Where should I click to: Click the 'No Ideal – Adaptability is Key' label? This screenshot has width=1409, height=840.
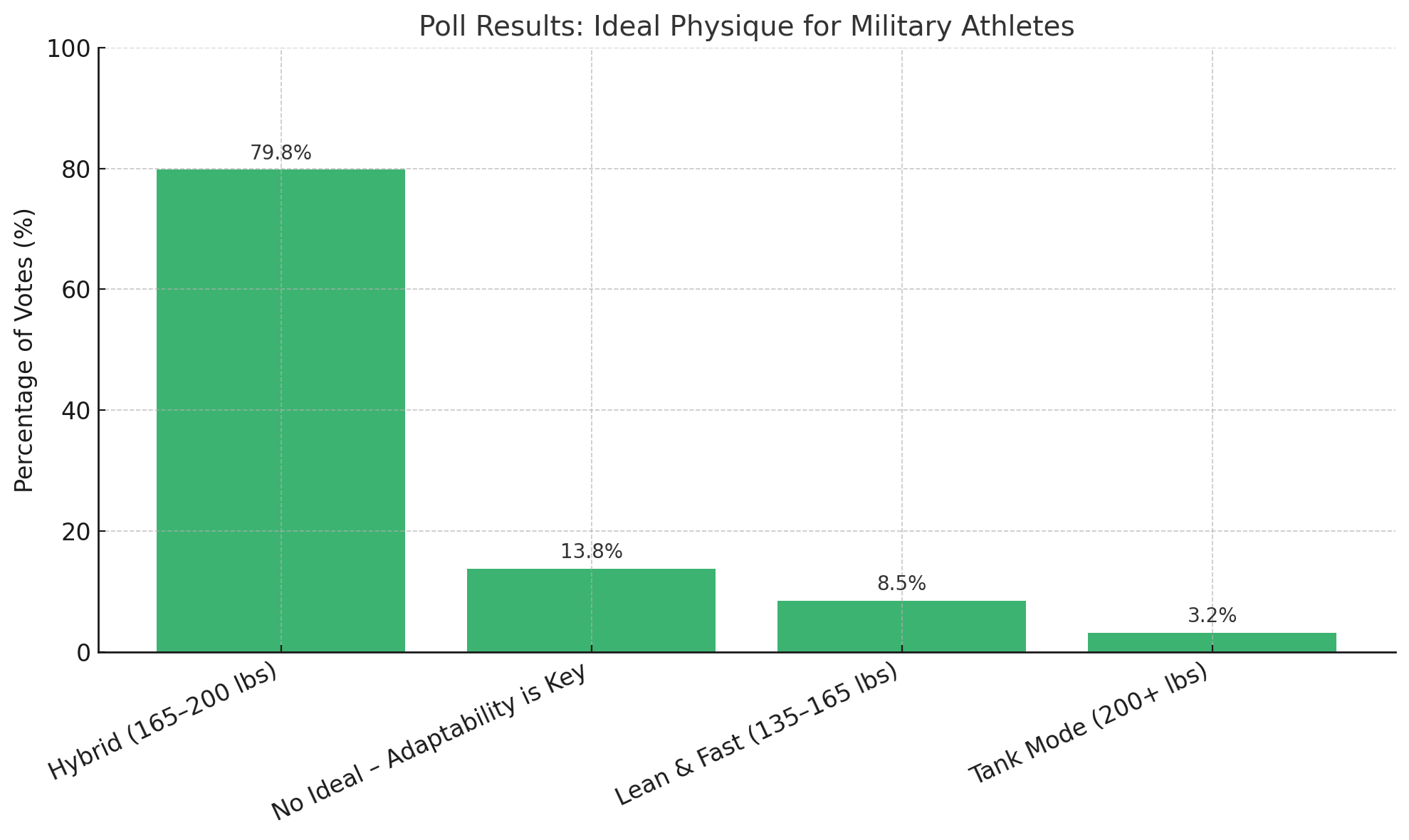tap(429, 742)
